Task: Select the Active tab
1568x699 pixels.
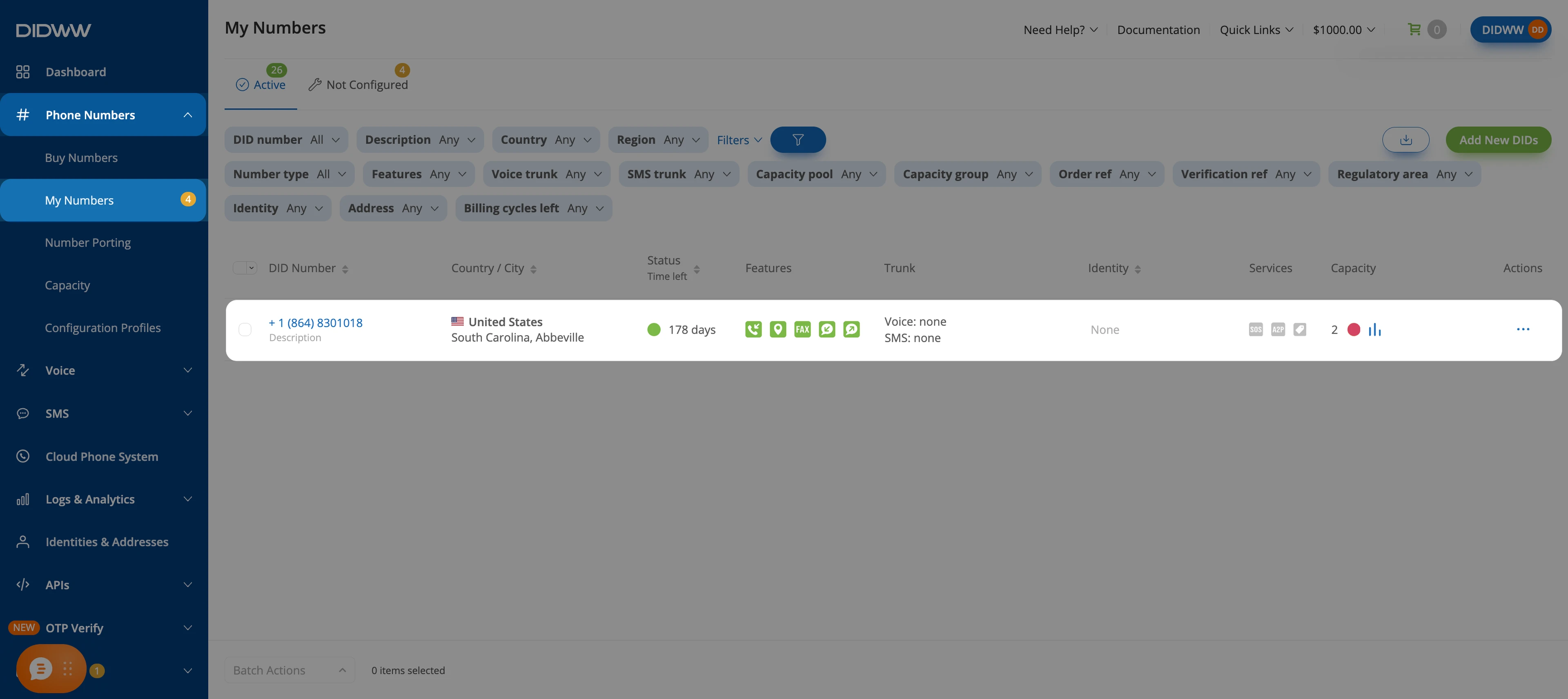Action: pos(261,85)
